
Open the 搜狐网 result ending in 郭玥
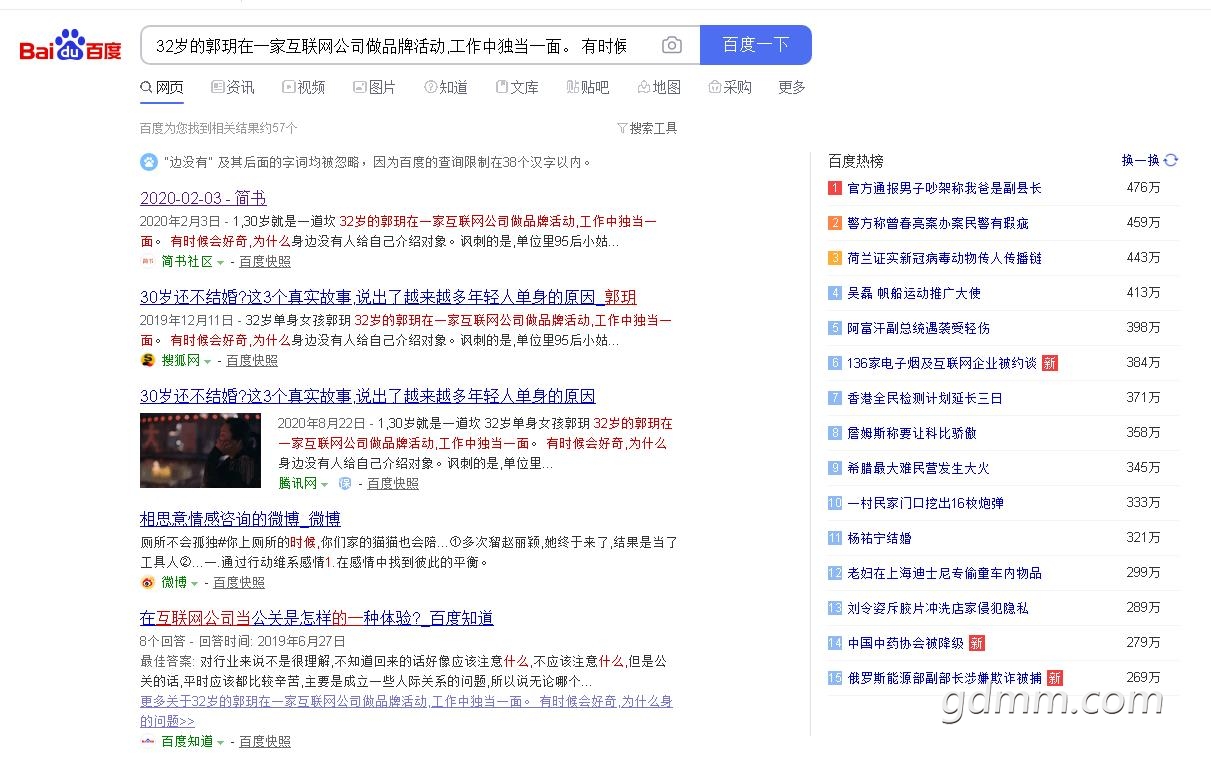388,297
